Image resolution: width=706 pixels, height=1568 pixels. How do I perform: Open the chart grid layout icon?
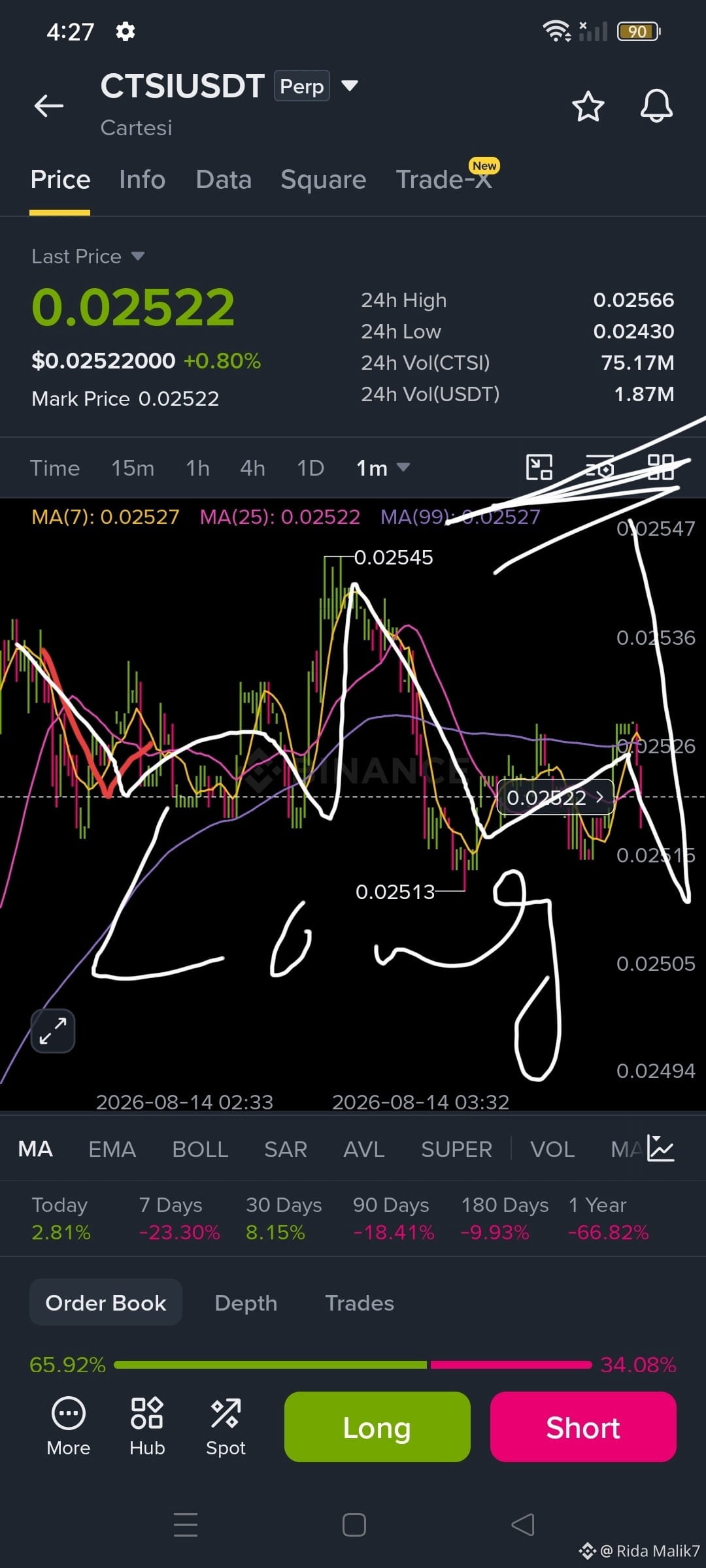[x=660, y=468]
